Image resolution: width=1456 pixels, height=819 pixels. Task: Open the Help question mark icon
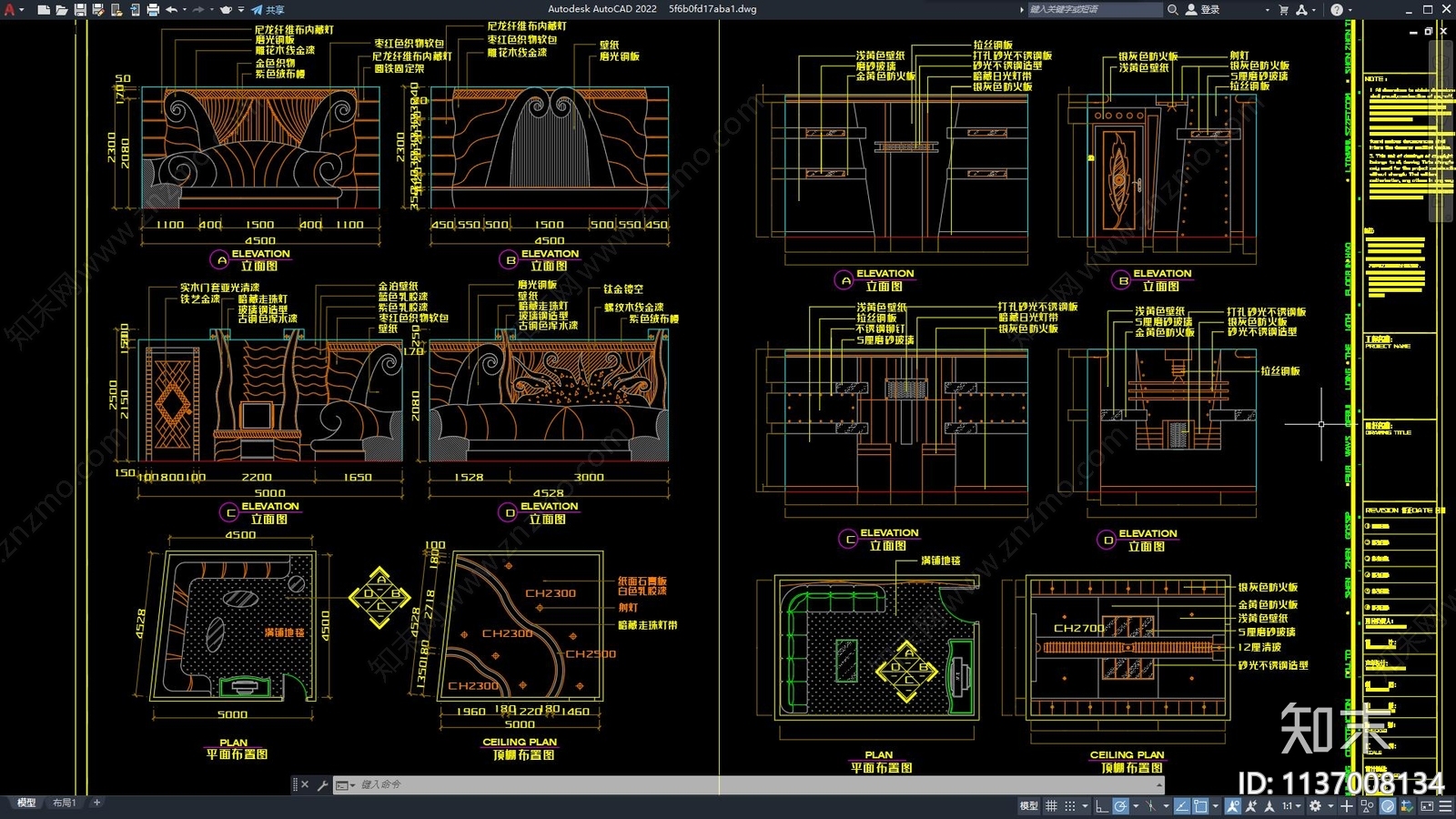pos(1336,9)
